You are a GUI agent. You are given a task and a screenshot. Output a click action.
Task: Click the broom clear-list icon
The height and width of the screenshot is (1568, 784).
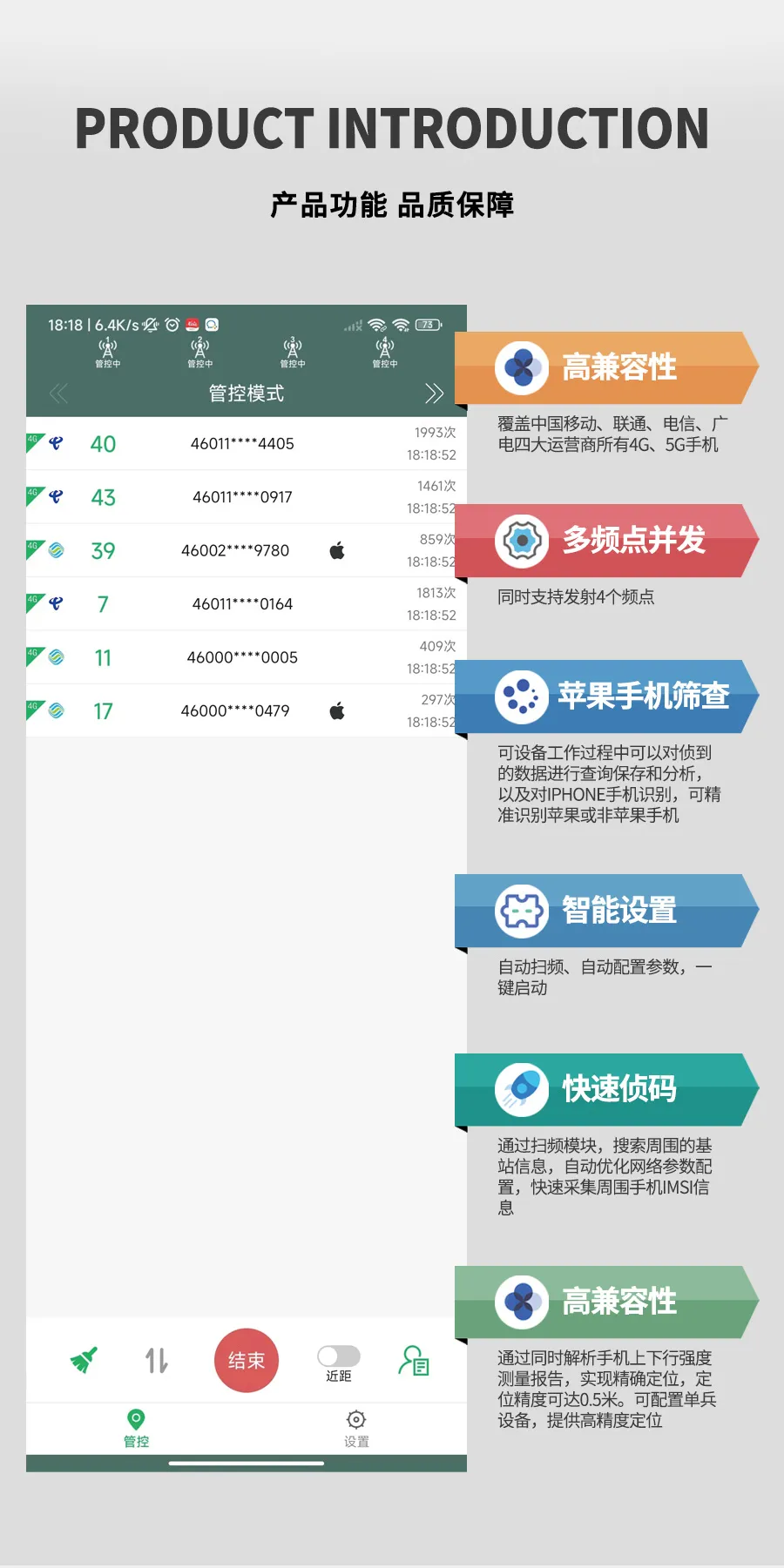84,1360
